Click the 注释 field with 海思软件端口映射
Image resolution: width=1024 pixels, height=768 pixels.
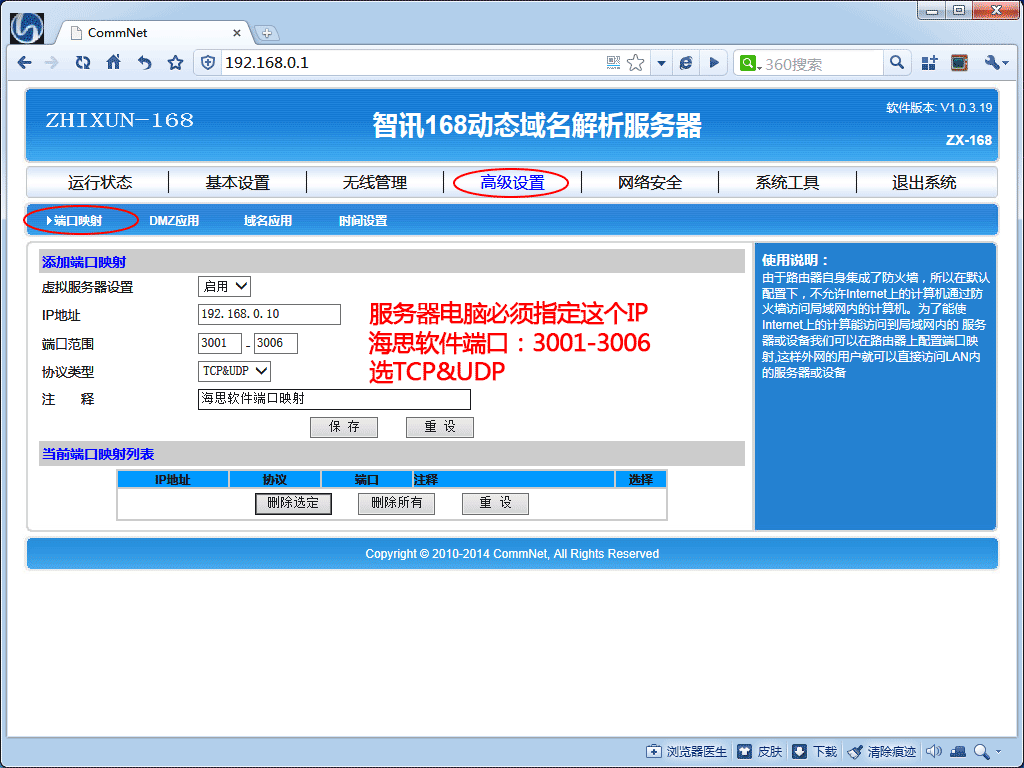click(334, 399)
